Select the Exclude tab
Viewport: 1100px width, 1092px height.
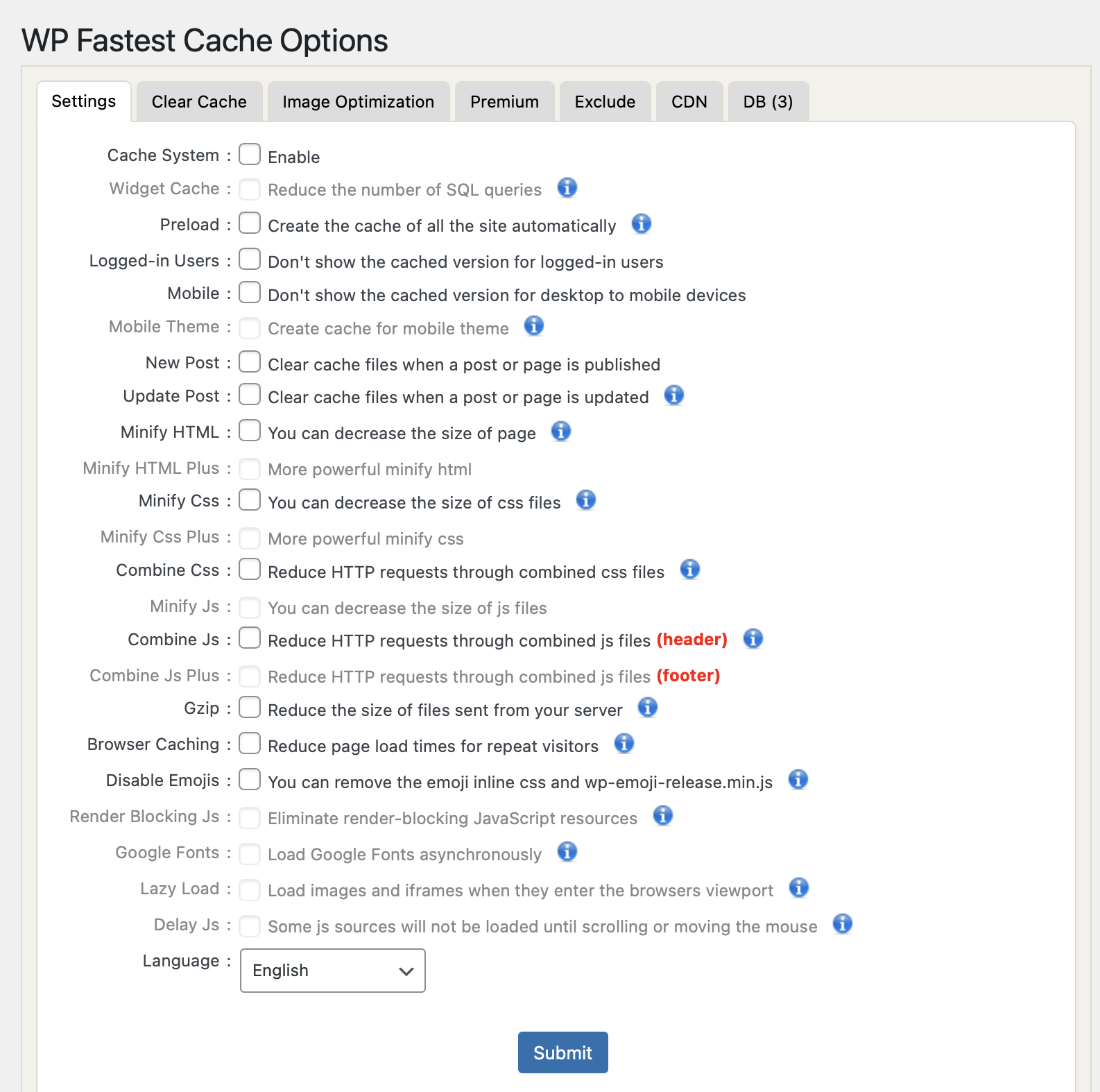pos(605,102)
